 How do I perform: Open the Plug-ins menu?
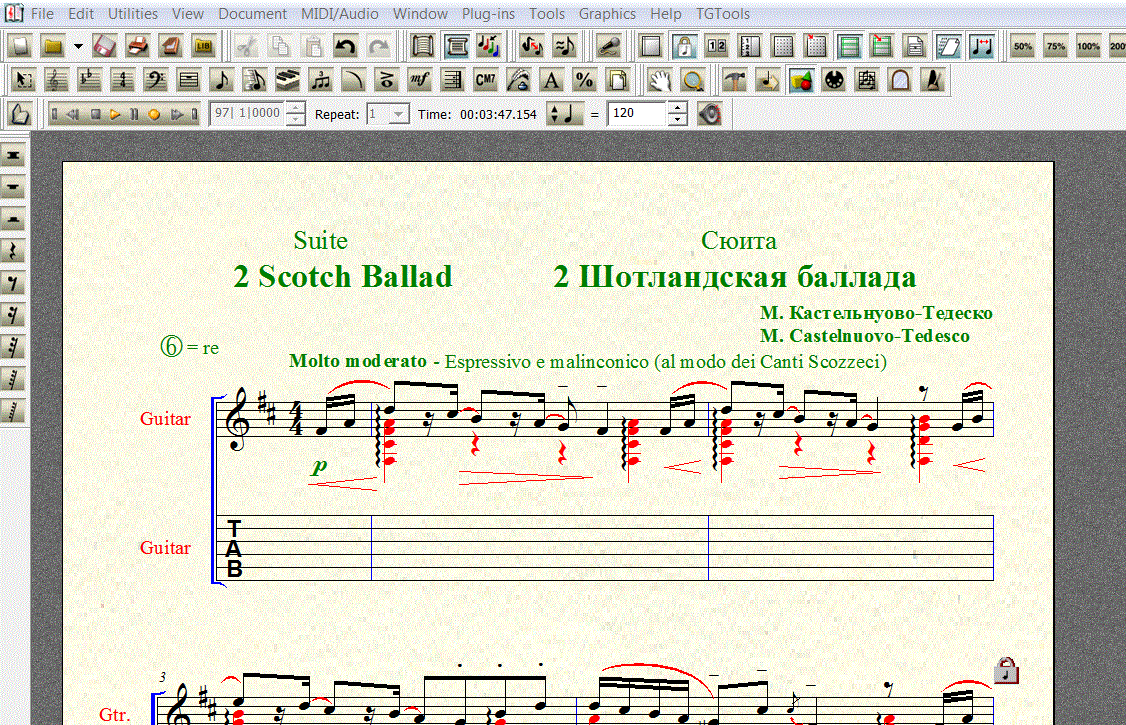point(488,14)
